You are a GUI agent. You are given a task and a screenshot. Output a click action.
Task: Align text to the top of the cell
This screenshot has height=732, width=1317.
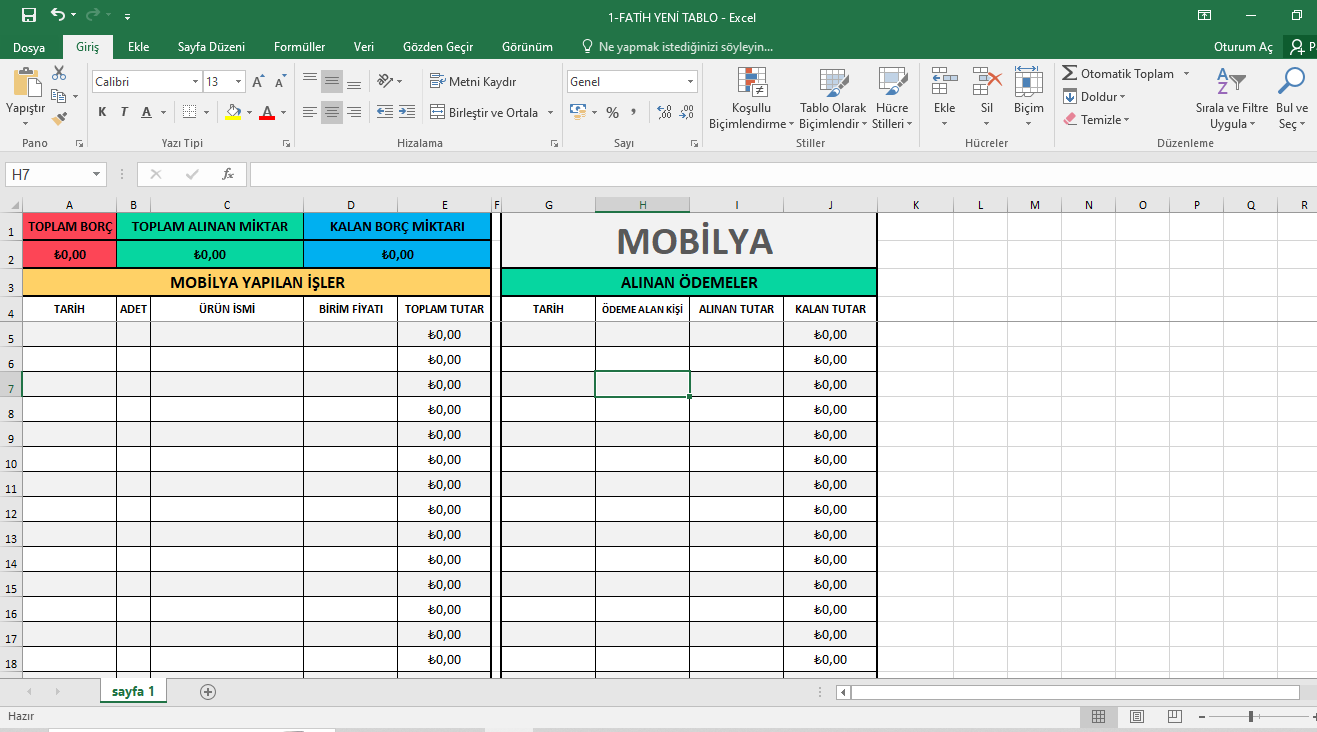310,81
